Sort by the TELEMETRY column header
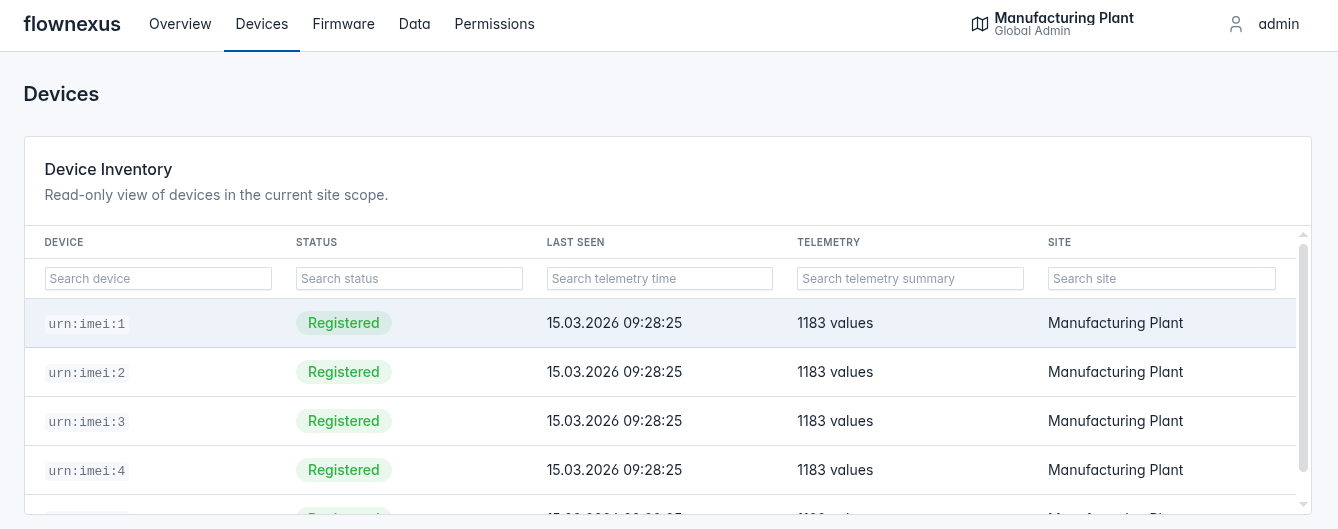Viewport: 1338px width, 529px height. [x=828, y=243]
